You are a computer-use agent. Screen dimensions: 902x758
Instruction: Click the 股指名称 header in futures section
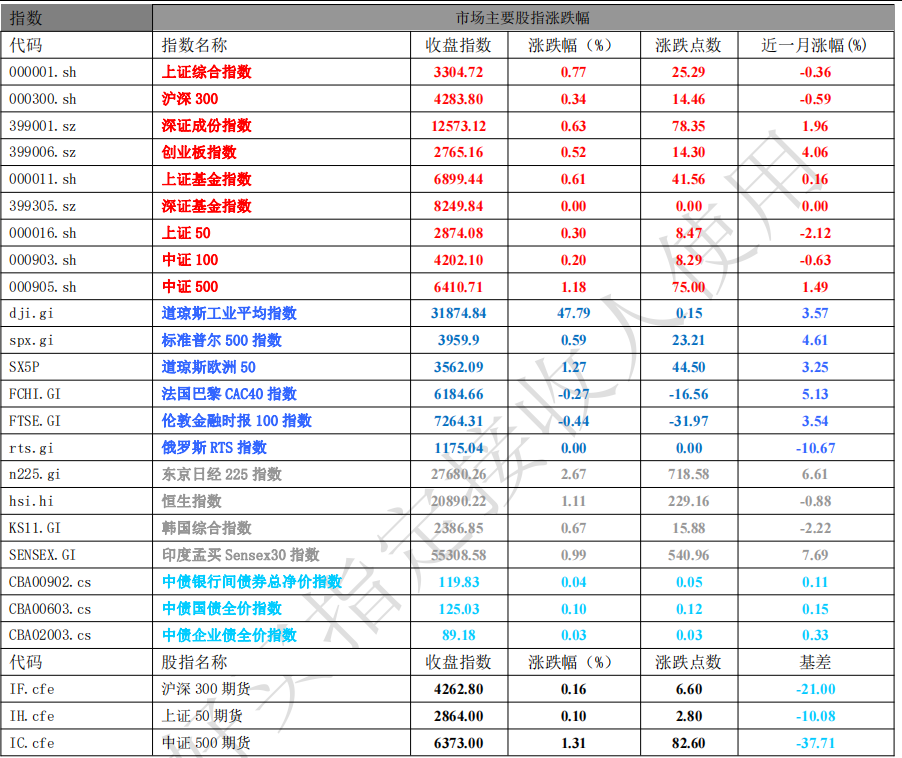tap(194, 662)
